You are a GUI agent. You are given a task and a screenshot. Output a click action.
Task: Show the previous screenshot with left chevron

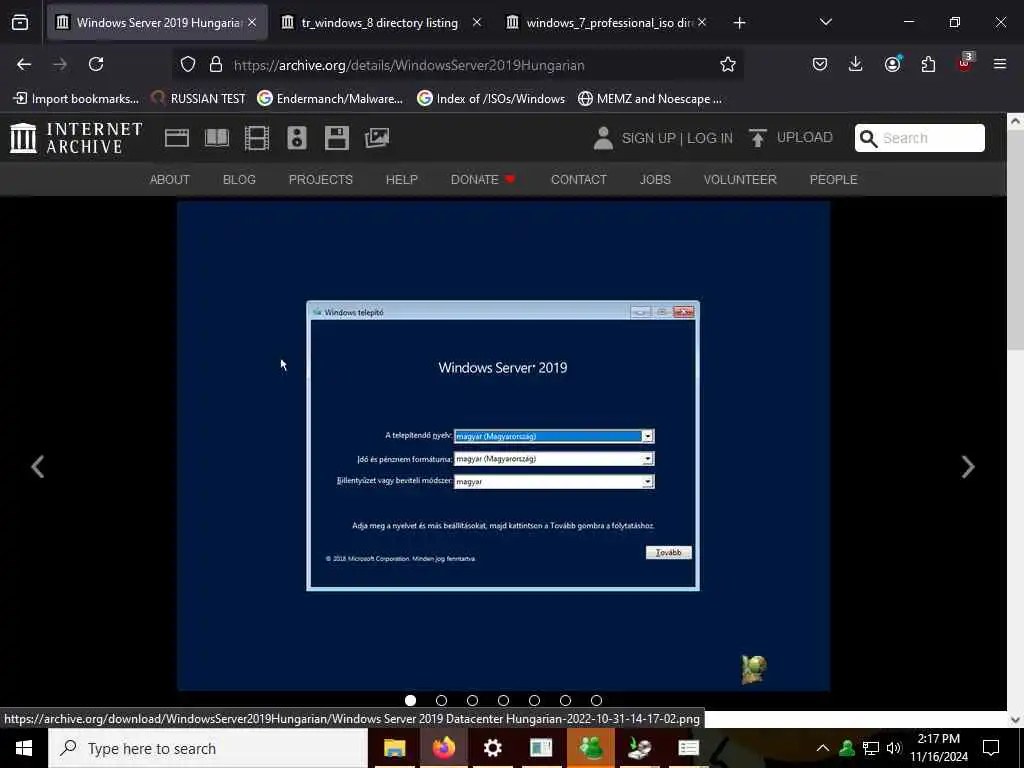pyautogui.click(x=38, y=466)
